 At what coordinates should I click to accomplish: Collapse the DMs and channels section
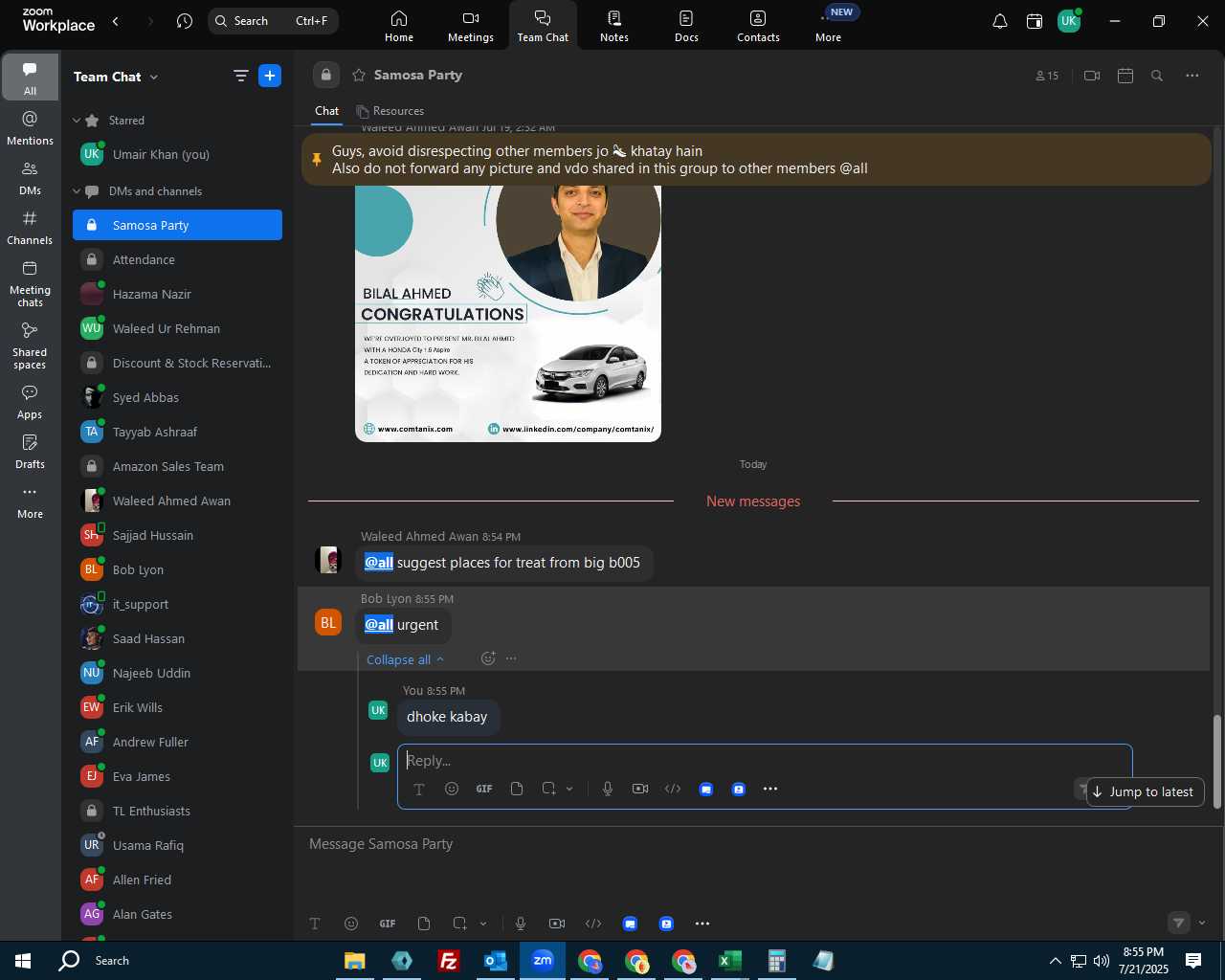click(x=77, y=191)
